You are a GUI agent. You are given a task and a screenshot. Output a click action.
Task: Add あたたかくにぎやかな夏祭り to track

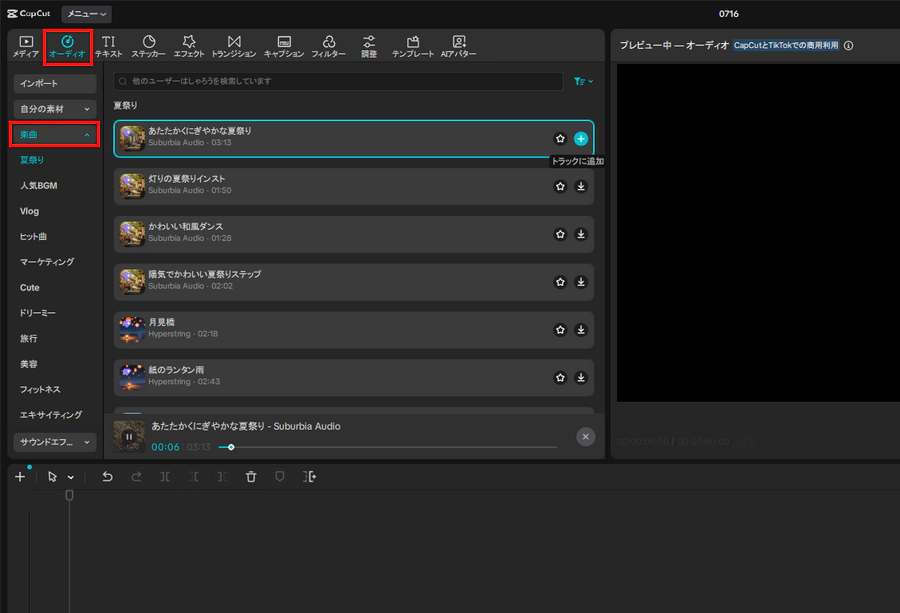(x=581, y=138)
